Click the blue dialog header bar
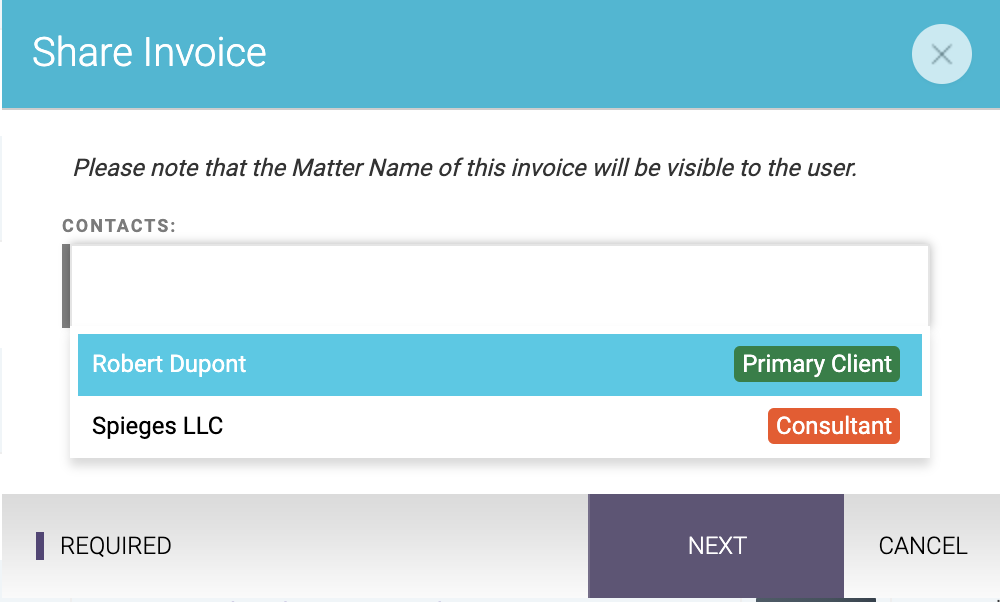The image size is (1000, 602). pos(501,54)
